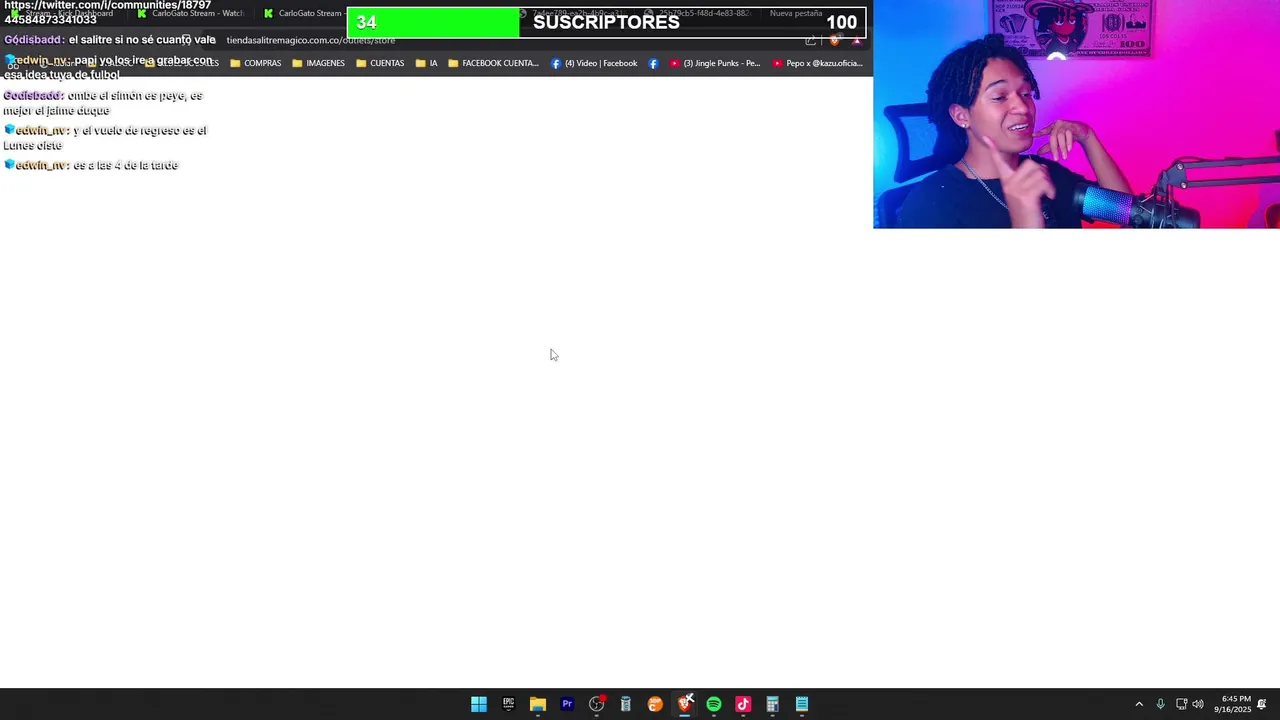This screenshot has height=720, width=1280.
Task: Click the Brave Rewards triangle icon
Action: [x=856, y=40]
